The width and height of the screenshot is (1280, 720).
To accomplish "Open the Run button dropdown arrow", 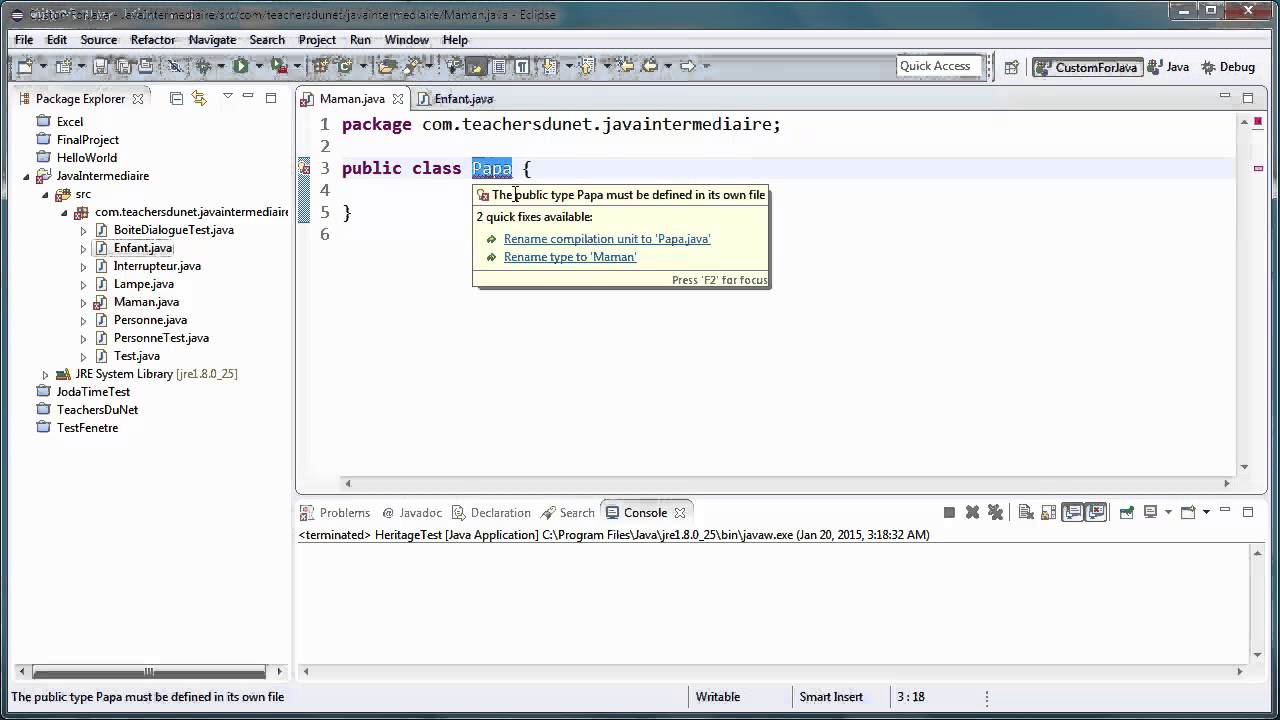I will point(258,66).
